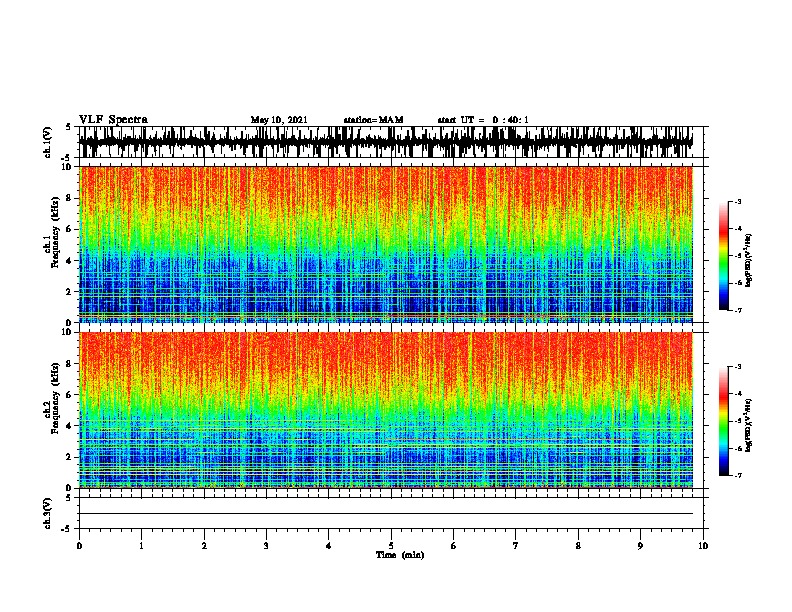Select the "start UT = 0 : 40: 1" text
This screenshot has width=792, height=612.
483,120
